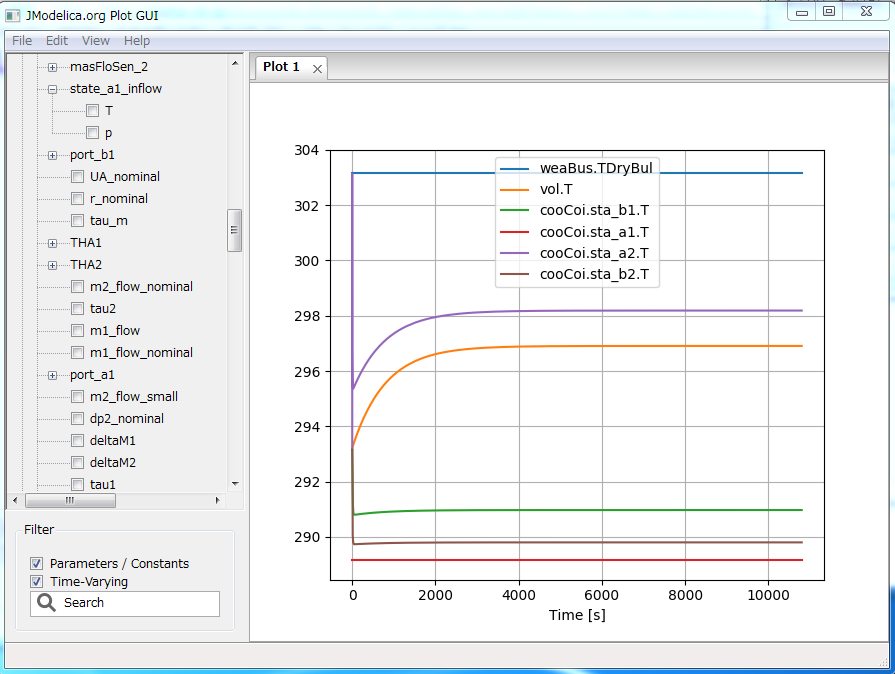Image resolution: width=895 pixels, height=674 pixels.
Task: Uncheck the Time-Varying filter
Action: pos(36,581)
